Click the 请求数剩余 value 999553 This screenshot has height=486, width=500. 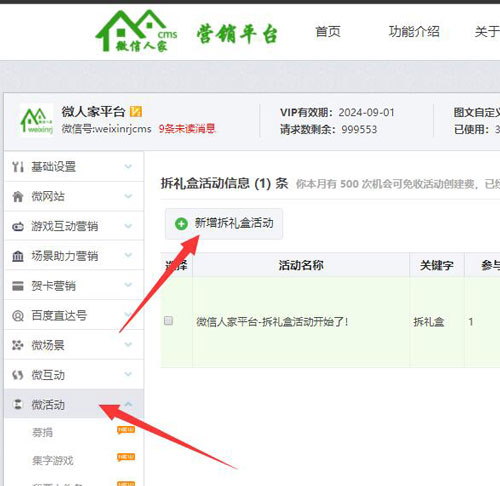click(359, 129)
